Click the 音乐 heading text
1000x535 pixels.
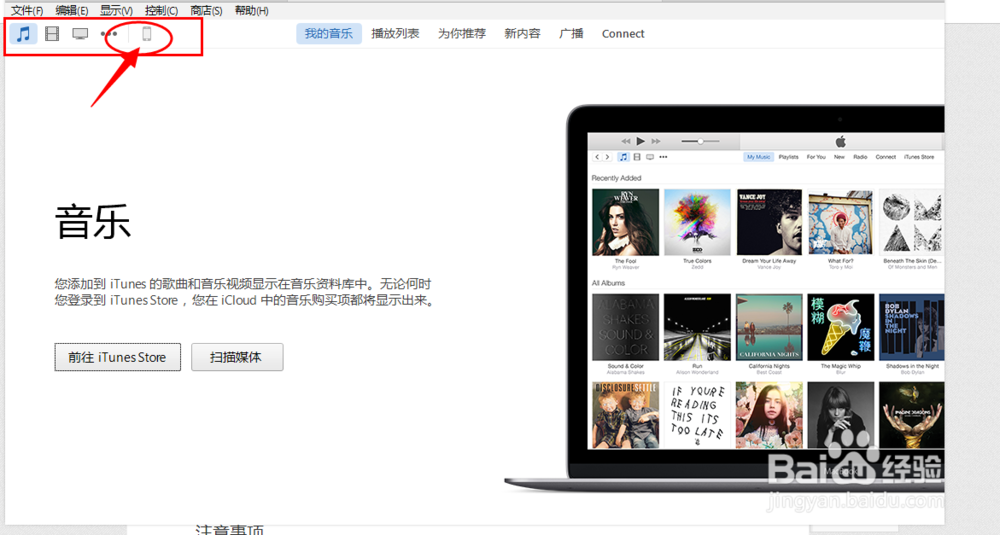click(93, 222)
